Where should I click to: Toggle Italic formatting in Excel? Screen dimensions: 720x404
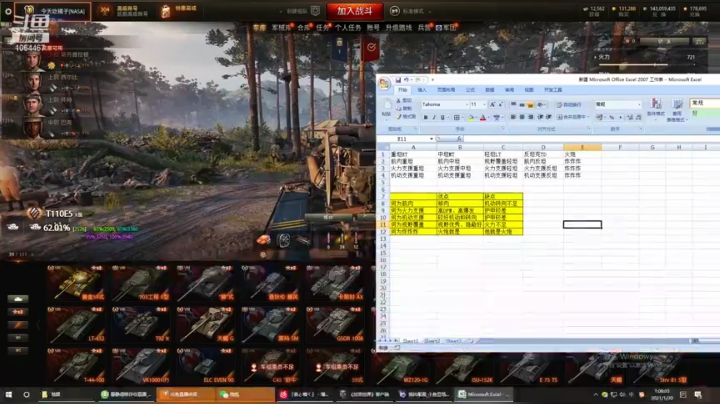tap(434, 118)
